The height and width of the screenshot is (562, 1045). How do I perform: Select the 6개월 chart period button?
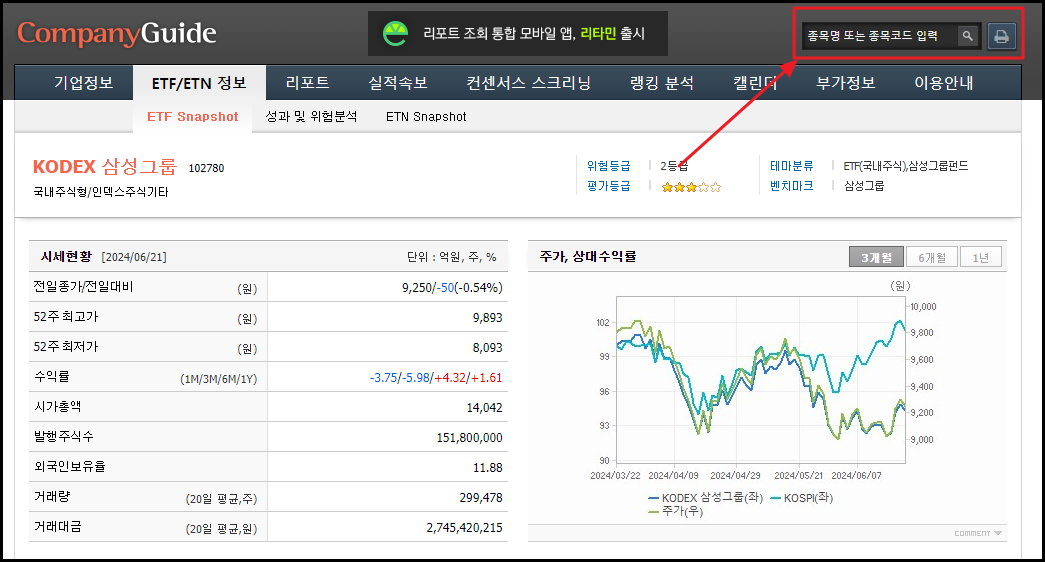(x=932, y=257)
